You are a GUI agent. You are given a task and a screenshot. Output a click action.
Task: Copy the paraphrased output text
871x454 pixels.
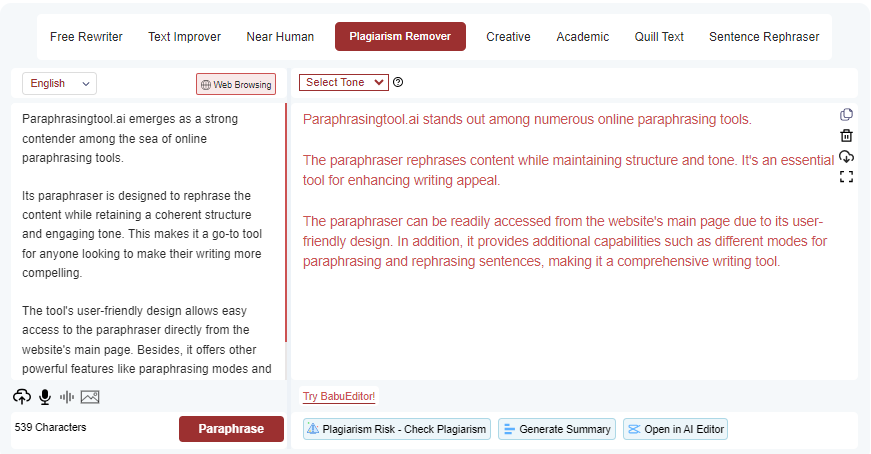point(846,114)
